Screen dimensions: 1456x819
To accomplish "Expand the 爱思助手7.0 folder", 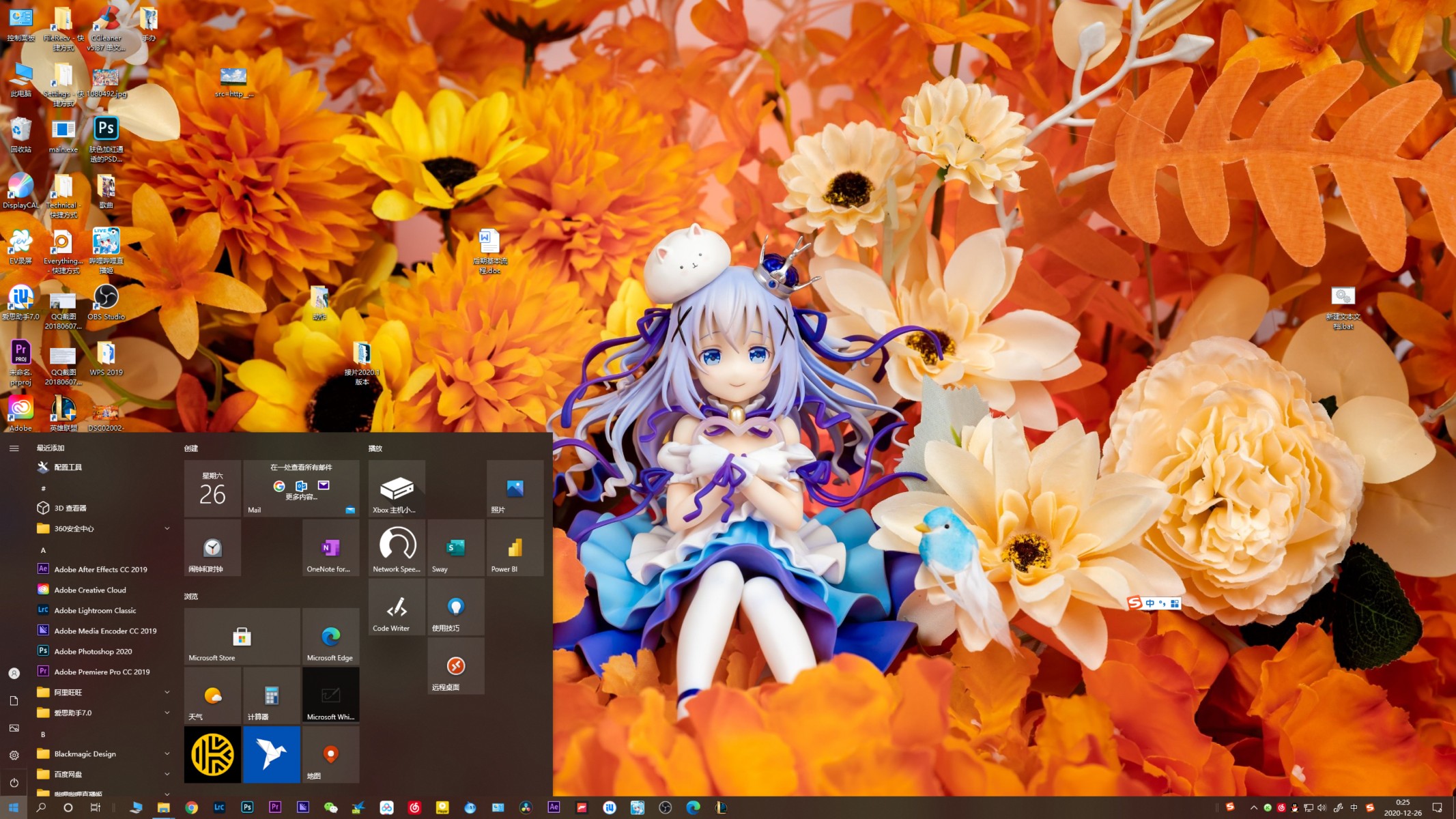I will pos(103,713).
